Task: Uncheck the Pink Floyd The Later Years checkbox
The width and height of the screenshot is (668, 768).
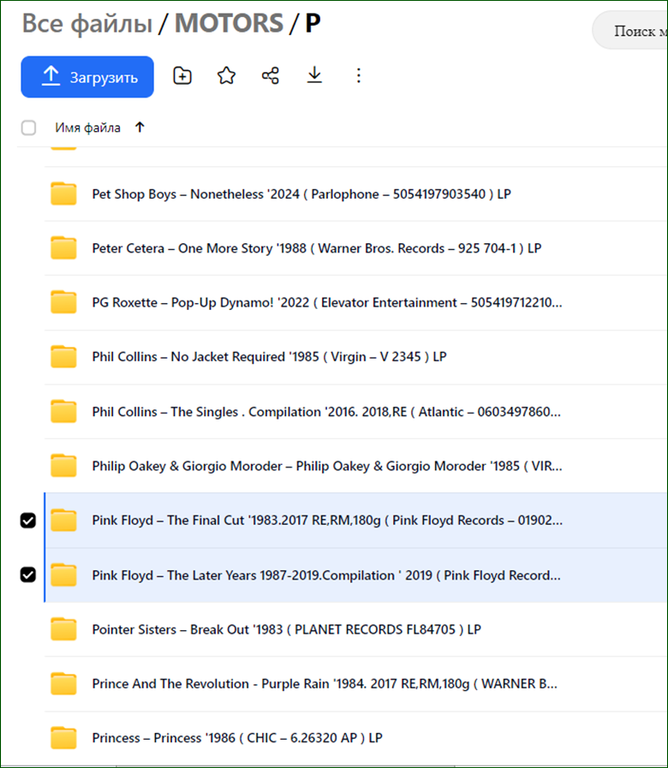Action: pyautogui.click(x=28, y=575)
